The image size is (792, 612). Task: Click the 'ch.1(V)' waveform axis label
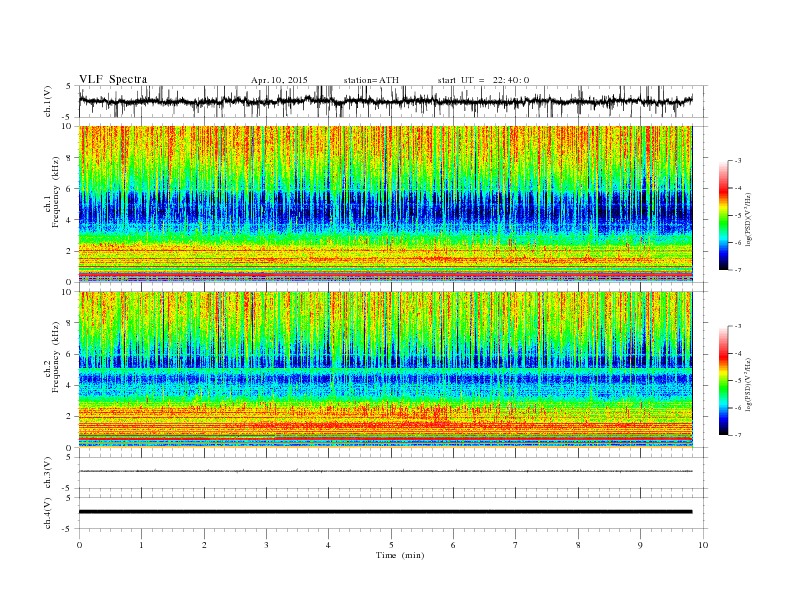click(x=48, y=101)
